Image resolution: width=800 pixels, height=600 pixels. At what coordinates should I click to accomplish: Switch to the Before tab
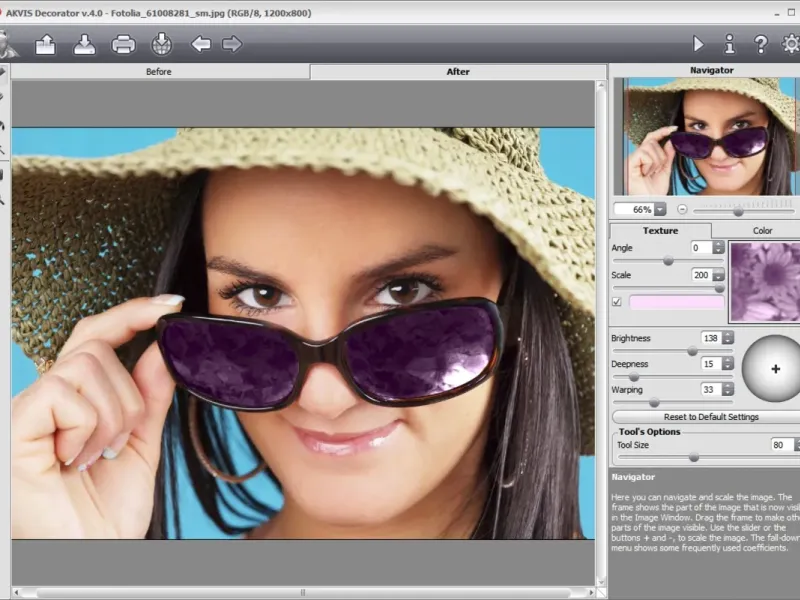point(159,72)
